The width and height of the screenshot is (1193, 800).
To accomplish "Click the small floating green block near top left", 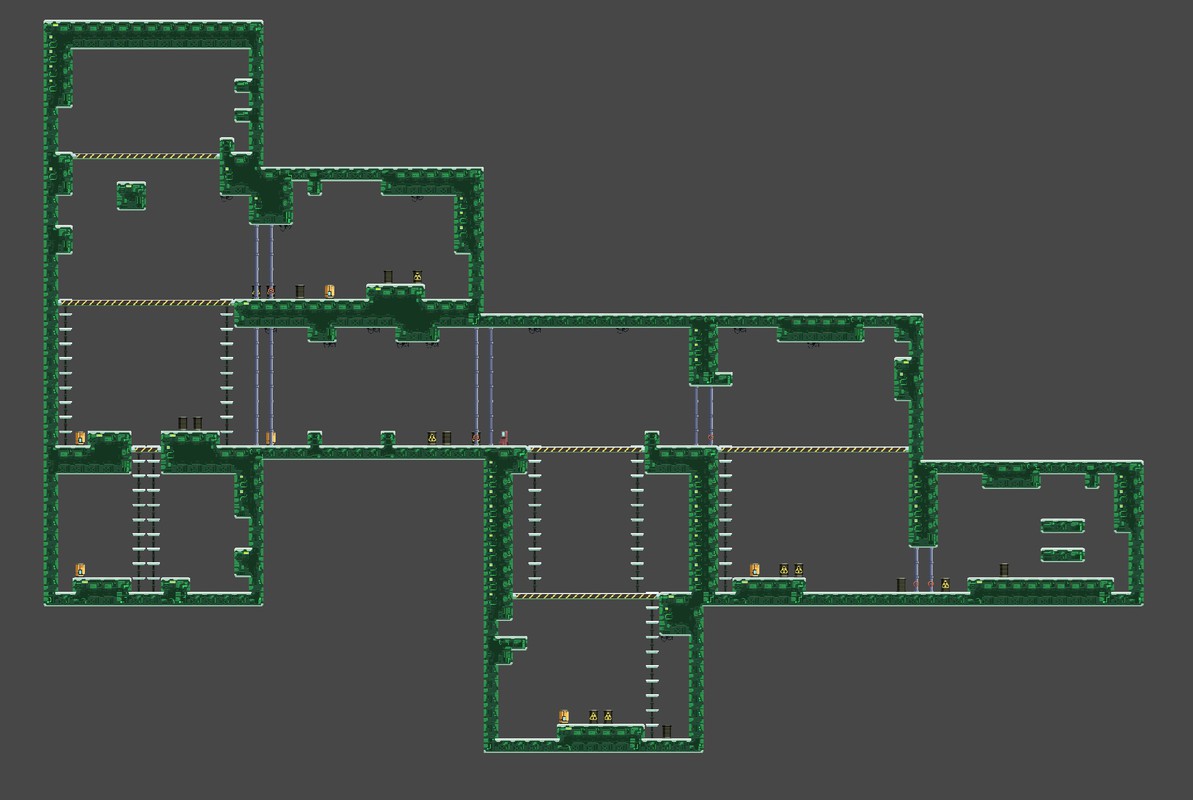I will (130, 196).
